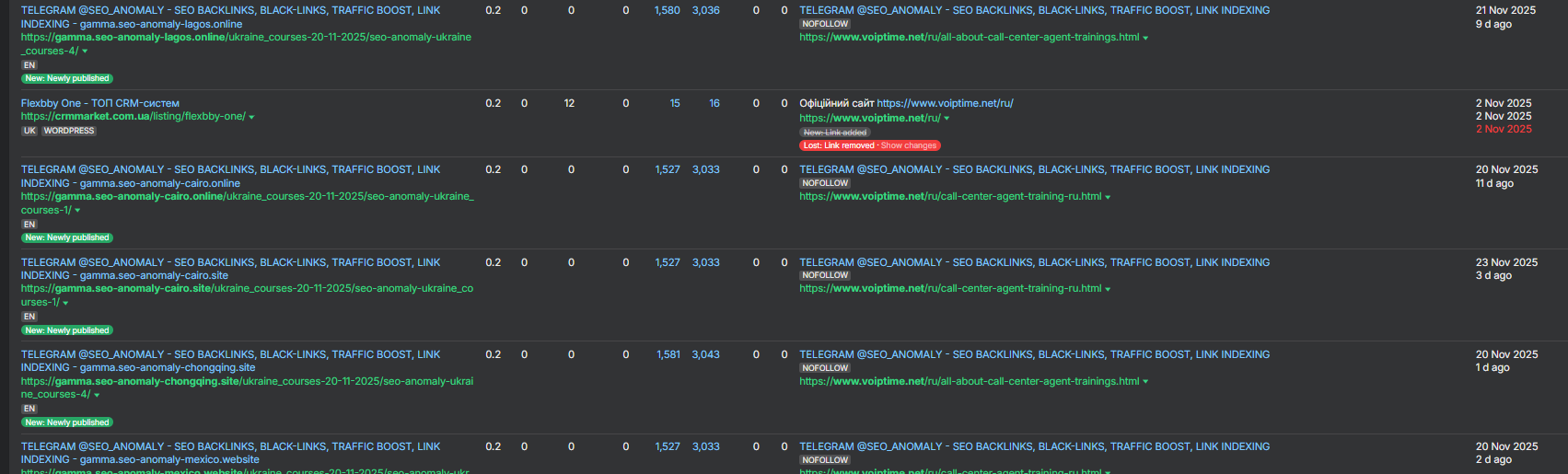Click the Офіційний сайт anchor text
Image resolution: width=1568 pixels, height=474 pixels.
click(x=836, y=103)
